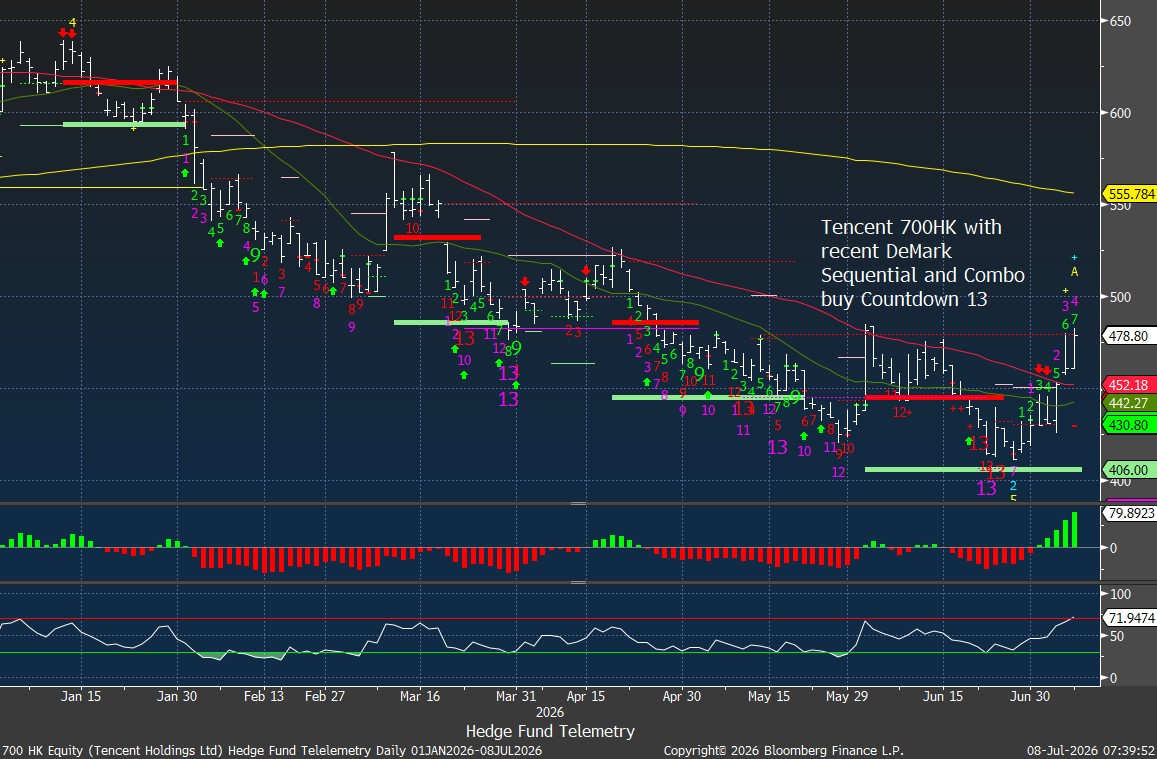Image resolution: width=1157 pixels, height=759 pixels.
Task: Select the 600 price axis tick
Action: pos(1120,113)
